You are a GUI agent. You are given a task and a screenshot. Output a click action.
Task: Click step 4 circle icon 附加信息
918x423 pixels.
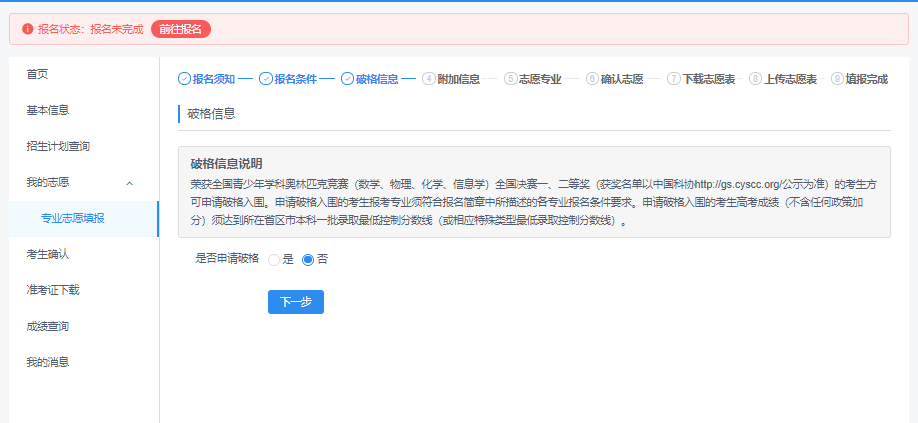(429, 78)
